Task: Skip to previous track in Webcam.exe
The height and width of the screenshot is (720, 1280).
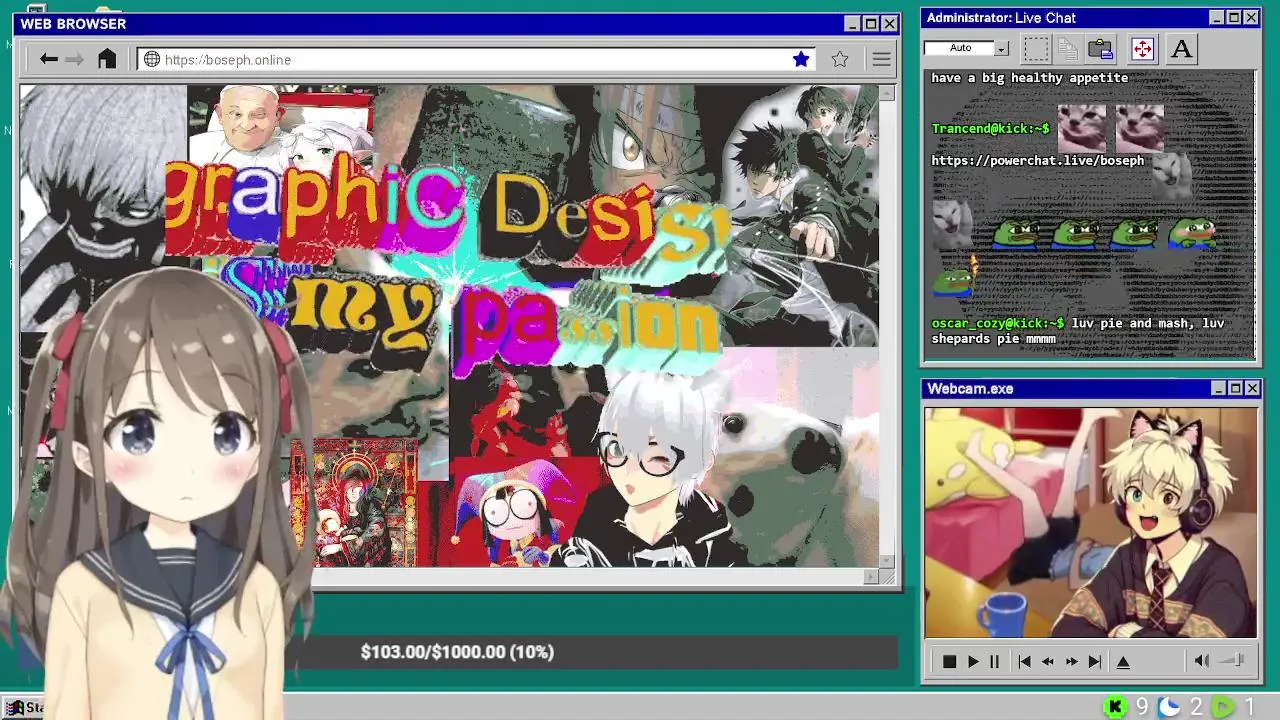Action: [x=1024, y=661]
